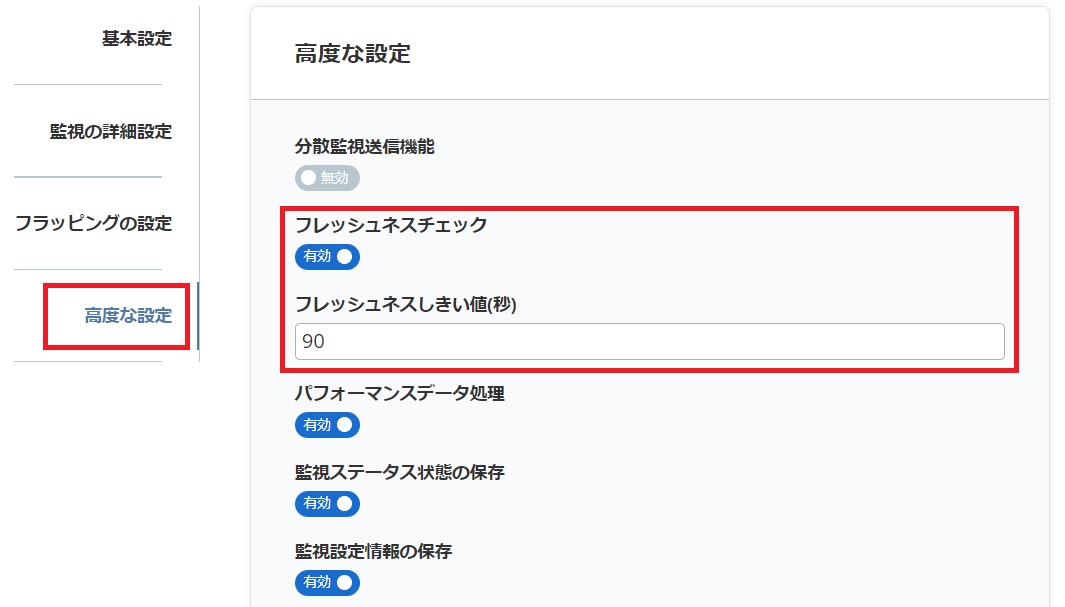Focus the フレッシュネスしきい値 input field
The width and height of the screenshot is (1065, 607).
pos(650,342)
